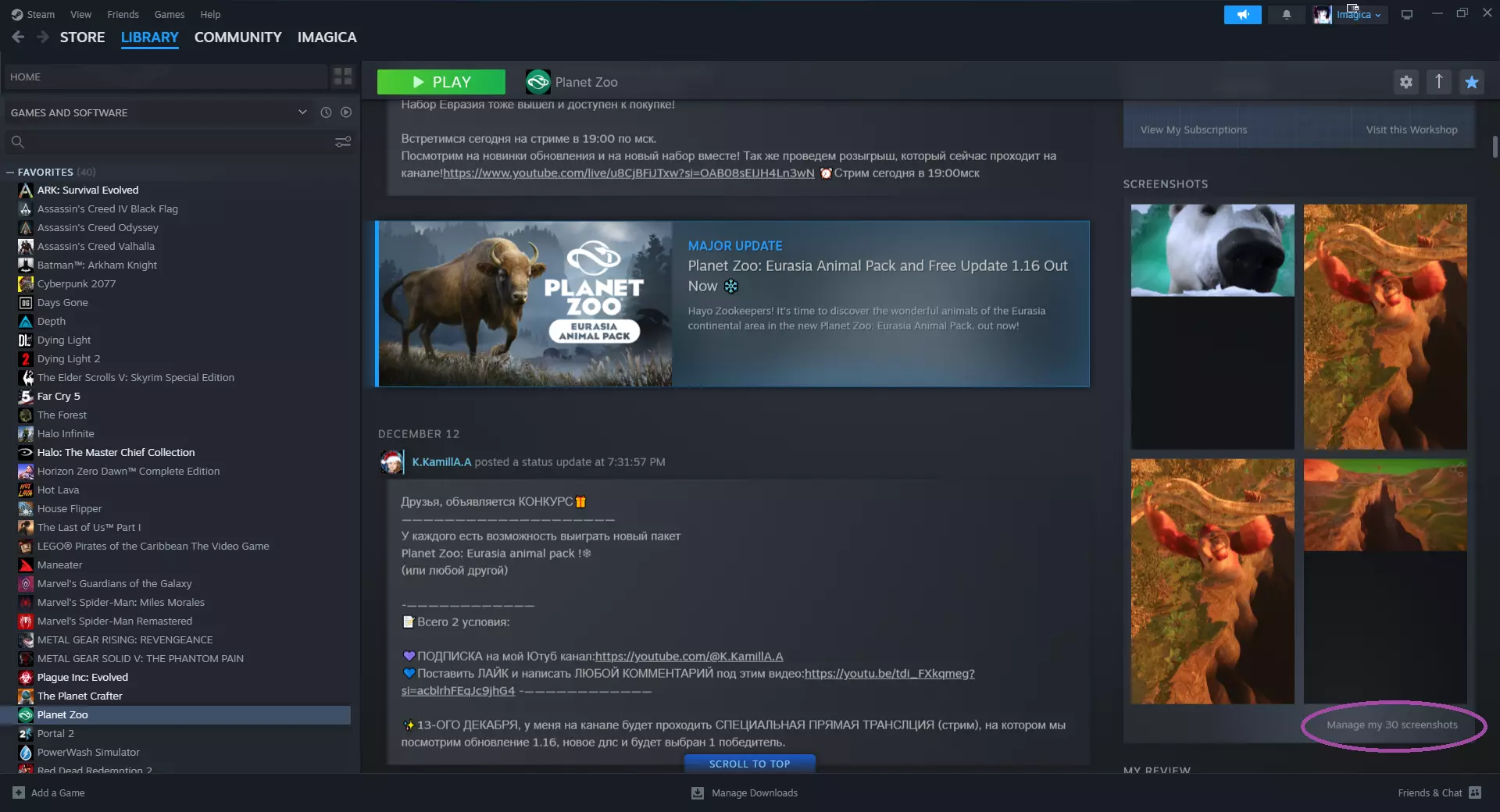Viewport: 1500px width, 812px height.
Task: Open the Library tab
Action: [x=149, y=37]
